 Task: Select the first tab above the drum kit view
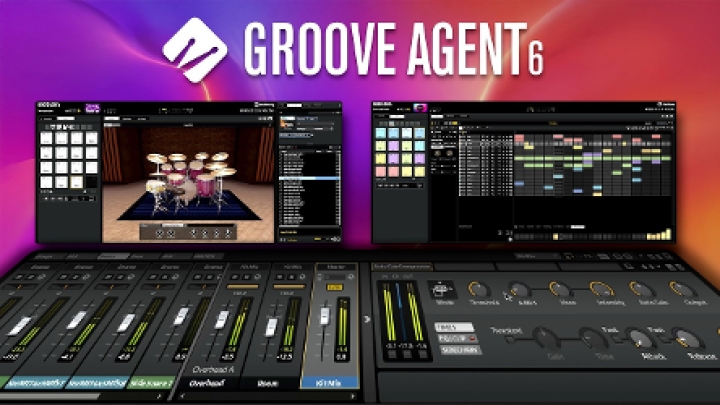click(112, 119)
